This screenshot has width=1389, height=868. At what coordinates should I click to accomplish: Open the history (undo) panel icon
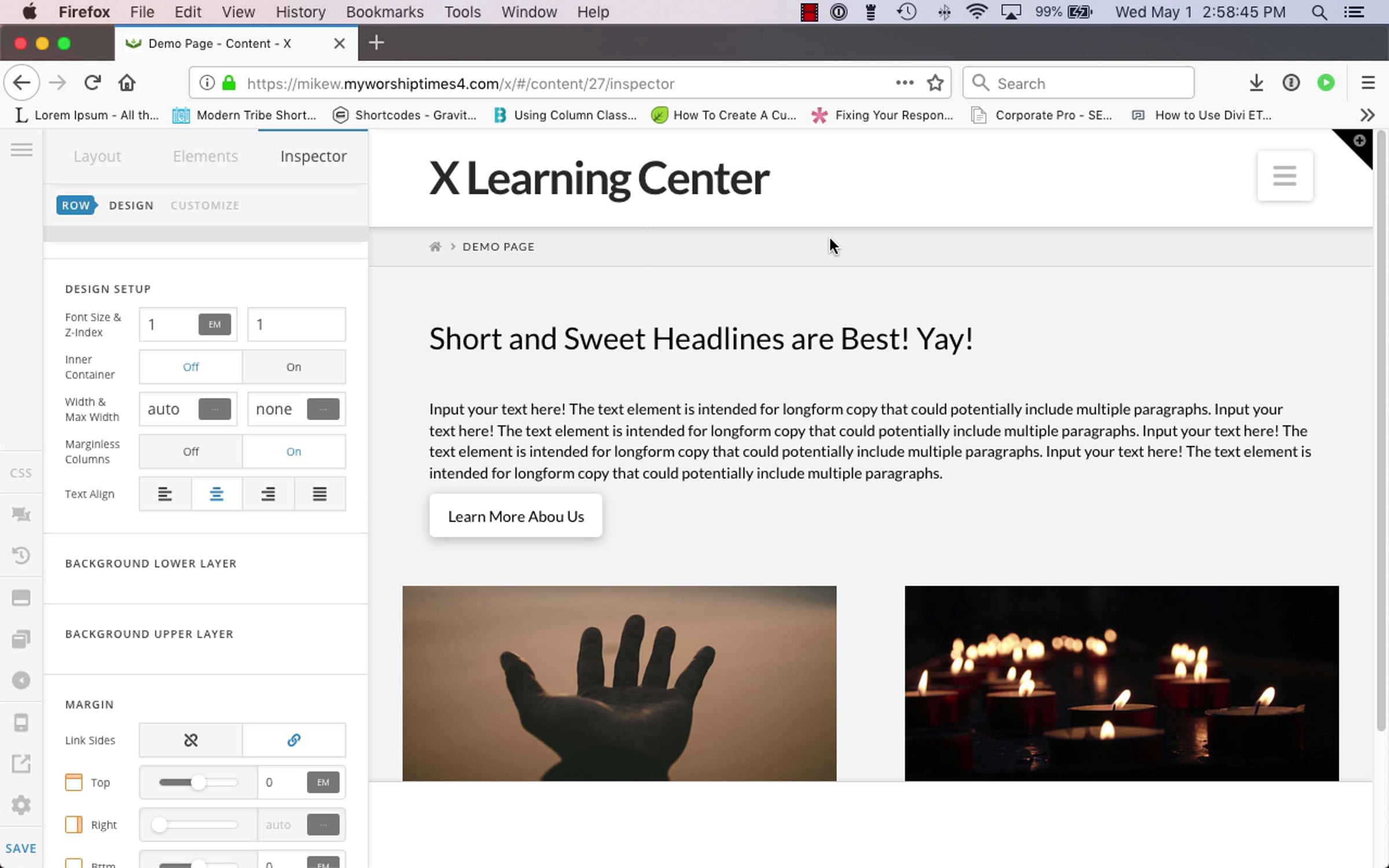(x=21, y=556)
